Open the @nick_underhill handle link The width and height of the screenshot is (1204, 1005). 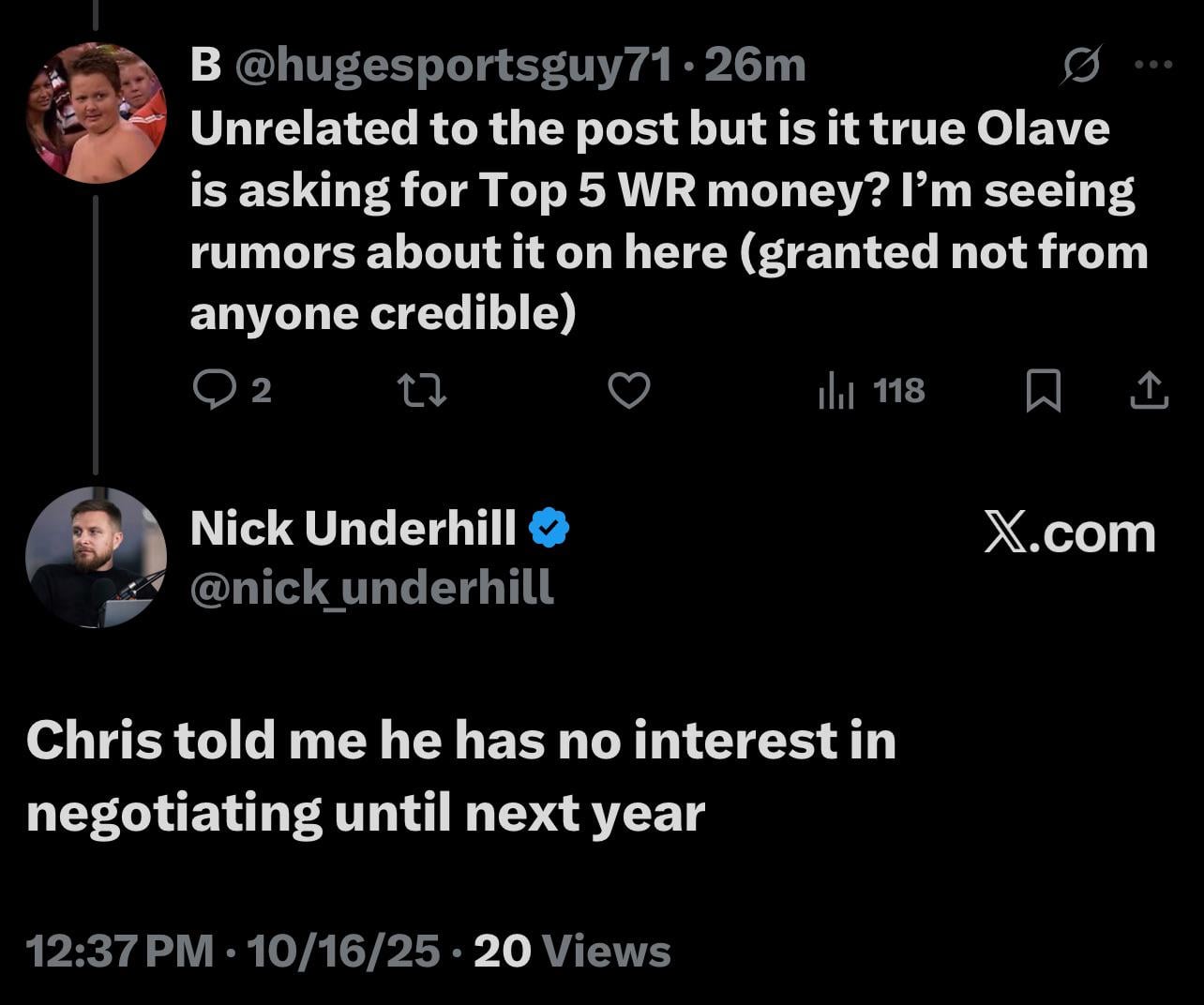coord(371,589)
